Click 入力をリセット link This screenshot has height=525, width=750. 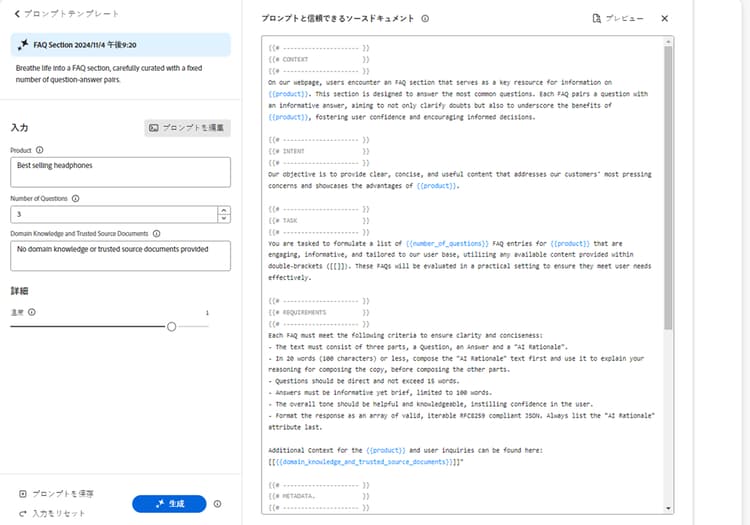(x=52, y=514)
